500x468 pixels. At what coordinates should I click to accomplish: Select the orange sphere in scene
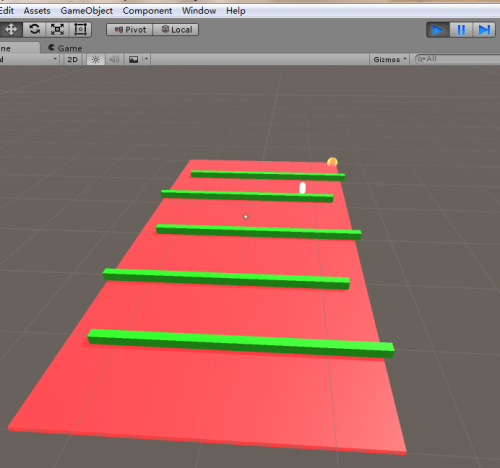tap(332, 162)
